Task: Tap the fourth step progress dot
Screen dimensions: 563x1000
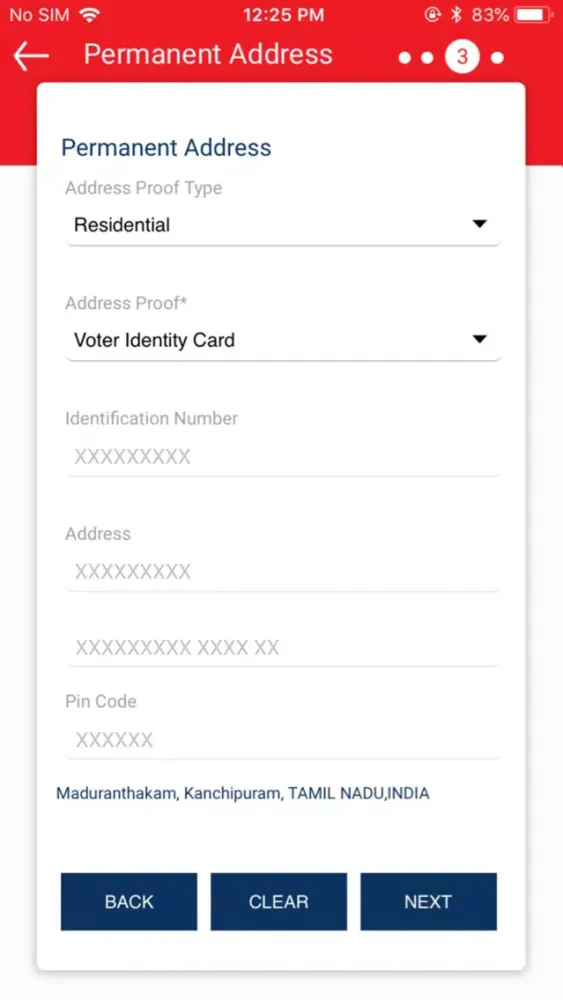Action: click(497, 58)
